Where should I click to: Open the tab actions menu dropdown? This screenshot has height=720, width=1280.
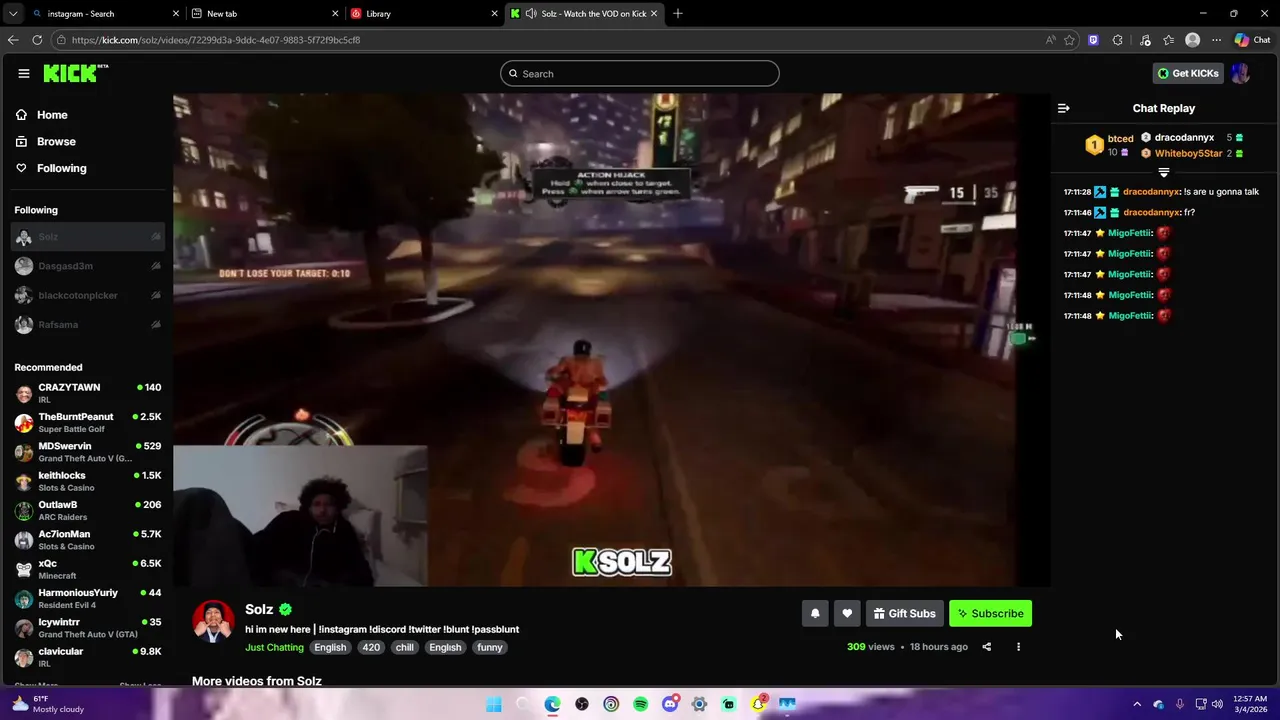[x=12, y=14]
